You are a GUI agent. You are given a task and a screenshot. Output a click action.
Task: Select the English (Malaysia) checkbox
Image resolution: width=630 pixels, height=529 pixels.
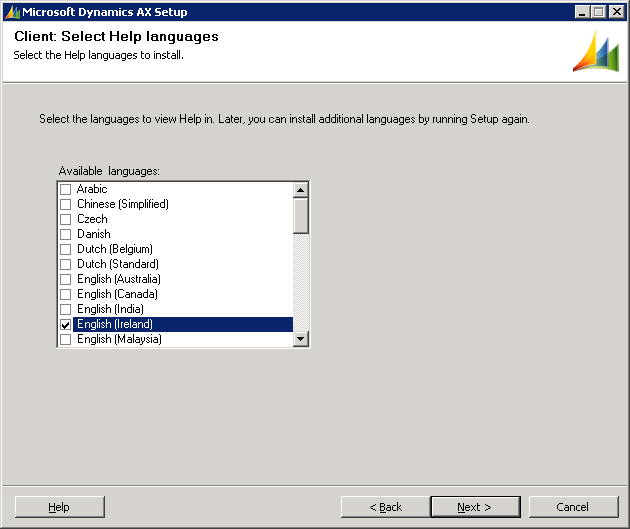pyautogui.click(x=66, y=339)
